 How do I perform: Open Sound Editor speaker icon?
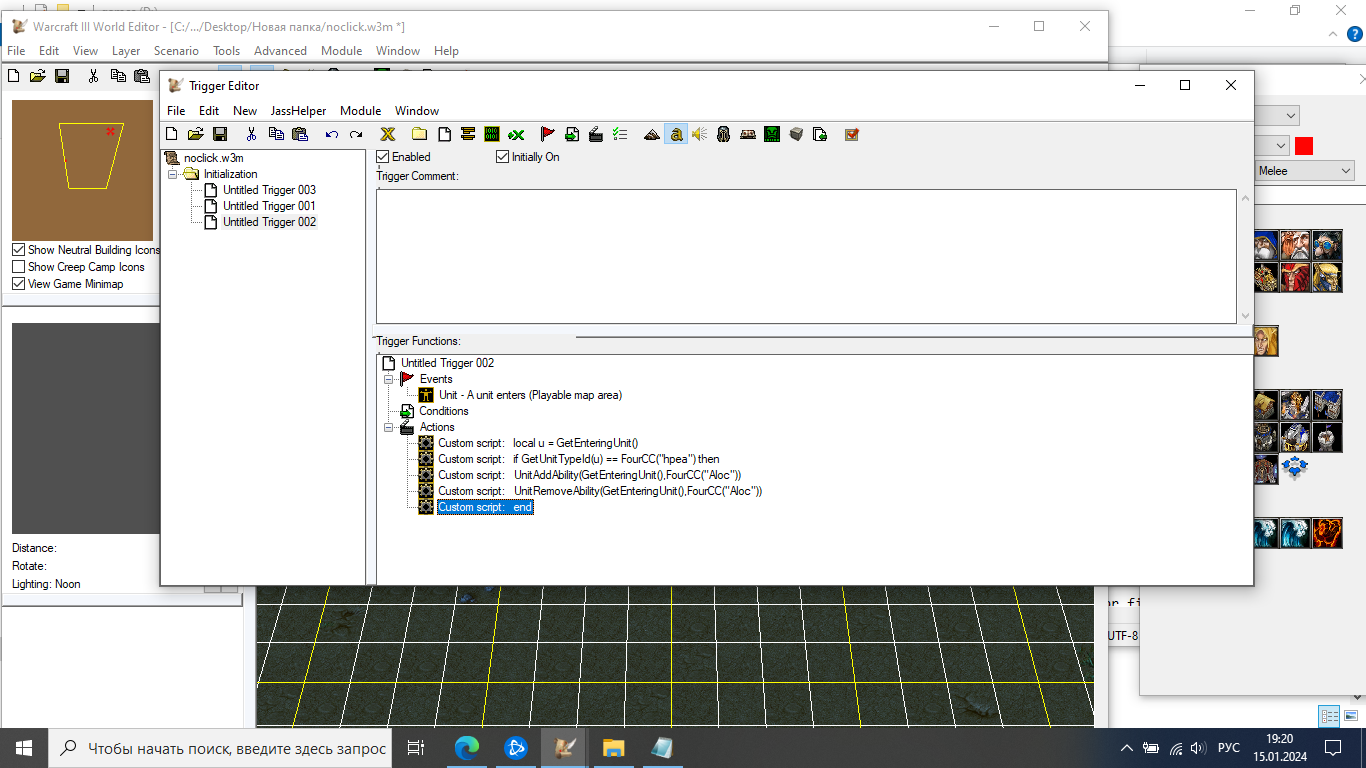(x=700, y=134)
